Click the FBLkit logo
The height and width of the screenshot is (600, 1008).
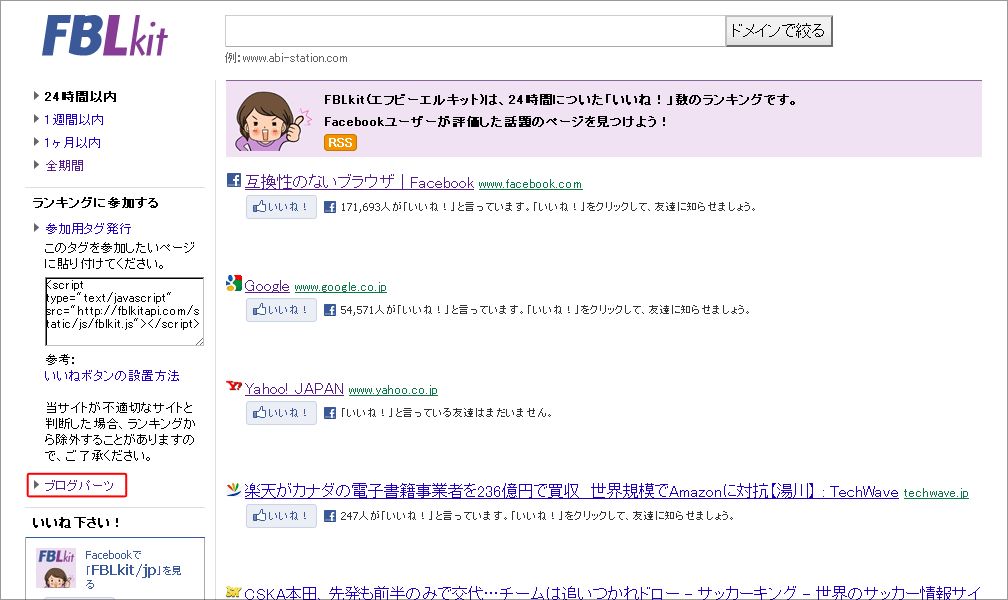pos(105,35)
